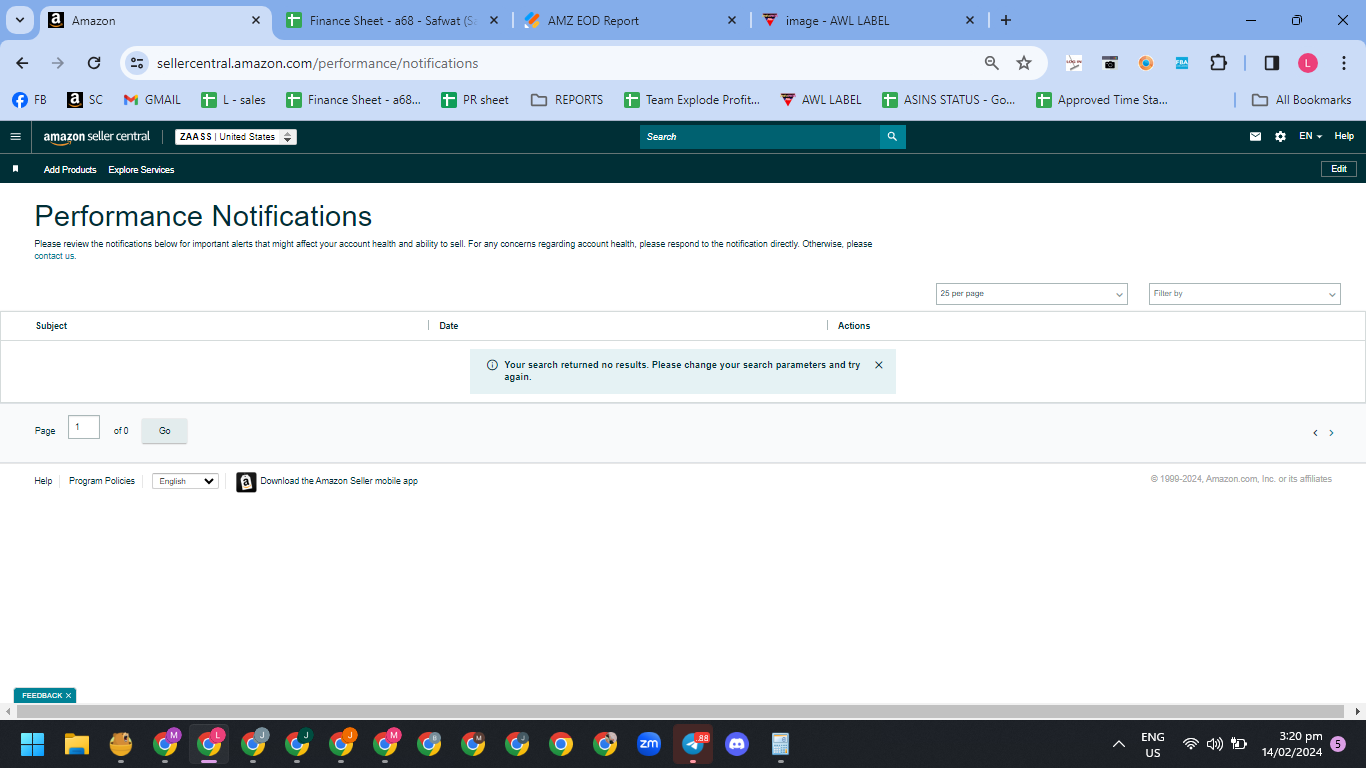Toggle the Chrome side panel
Screen dimensions: 1366x768
1272,63
